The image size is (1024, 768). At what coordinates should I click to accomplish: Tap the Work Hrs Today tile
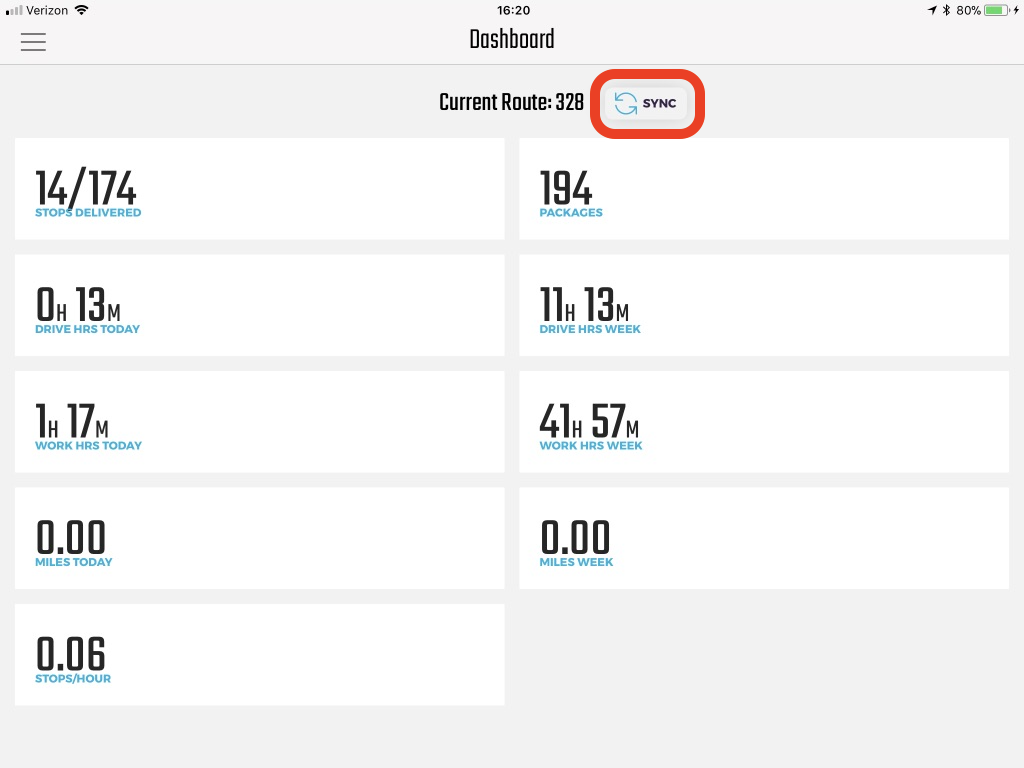[259, 421]
